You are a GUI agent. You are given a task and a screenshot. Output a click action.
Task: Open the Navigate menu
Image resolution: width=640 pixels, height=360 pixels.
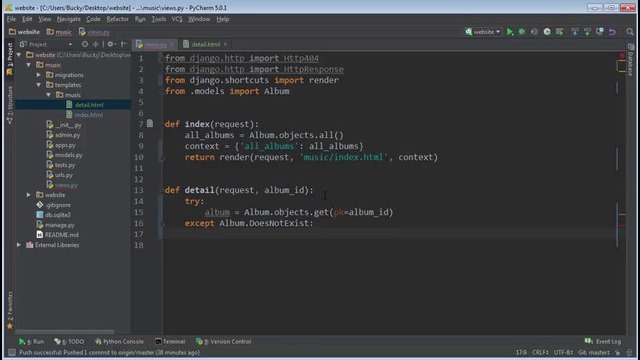point(69,19)
